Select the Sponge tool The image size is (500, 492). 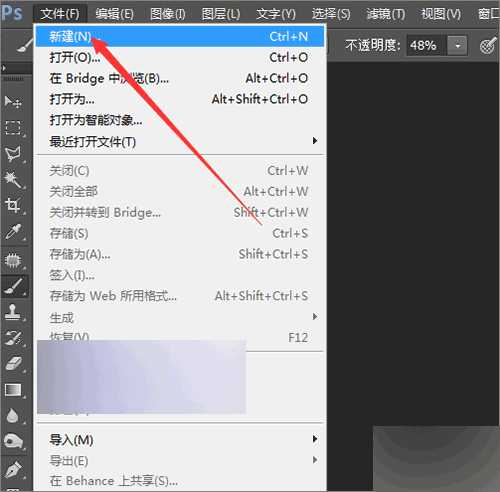[x=13, y=442]
